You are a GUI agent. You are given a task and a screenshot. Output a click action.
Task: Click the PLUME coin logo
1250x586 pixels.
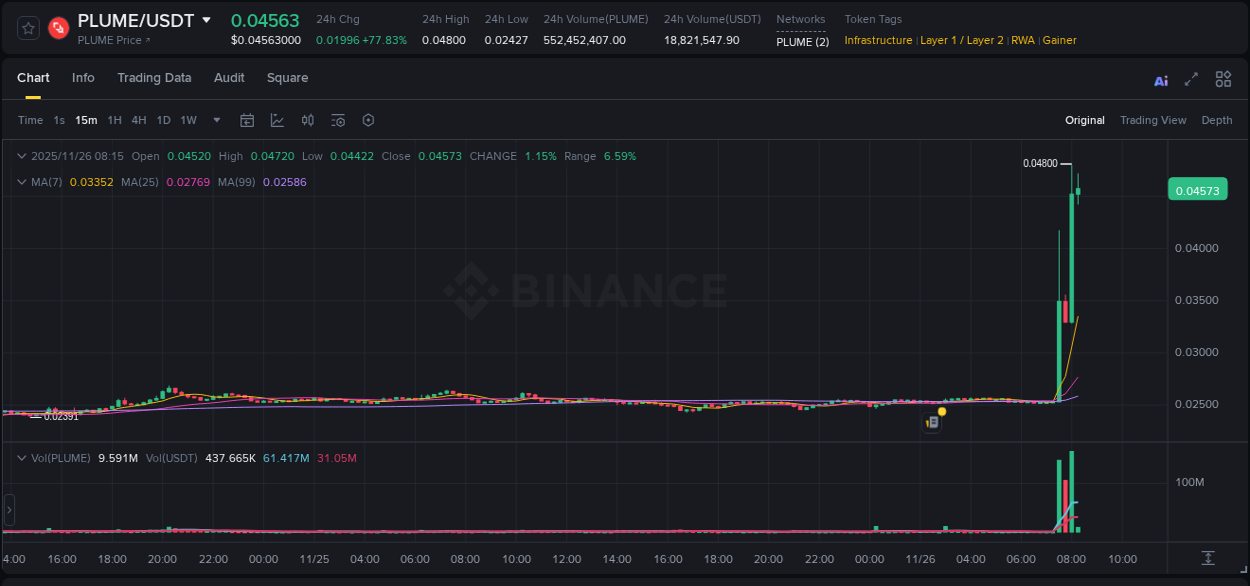[57, 27]
